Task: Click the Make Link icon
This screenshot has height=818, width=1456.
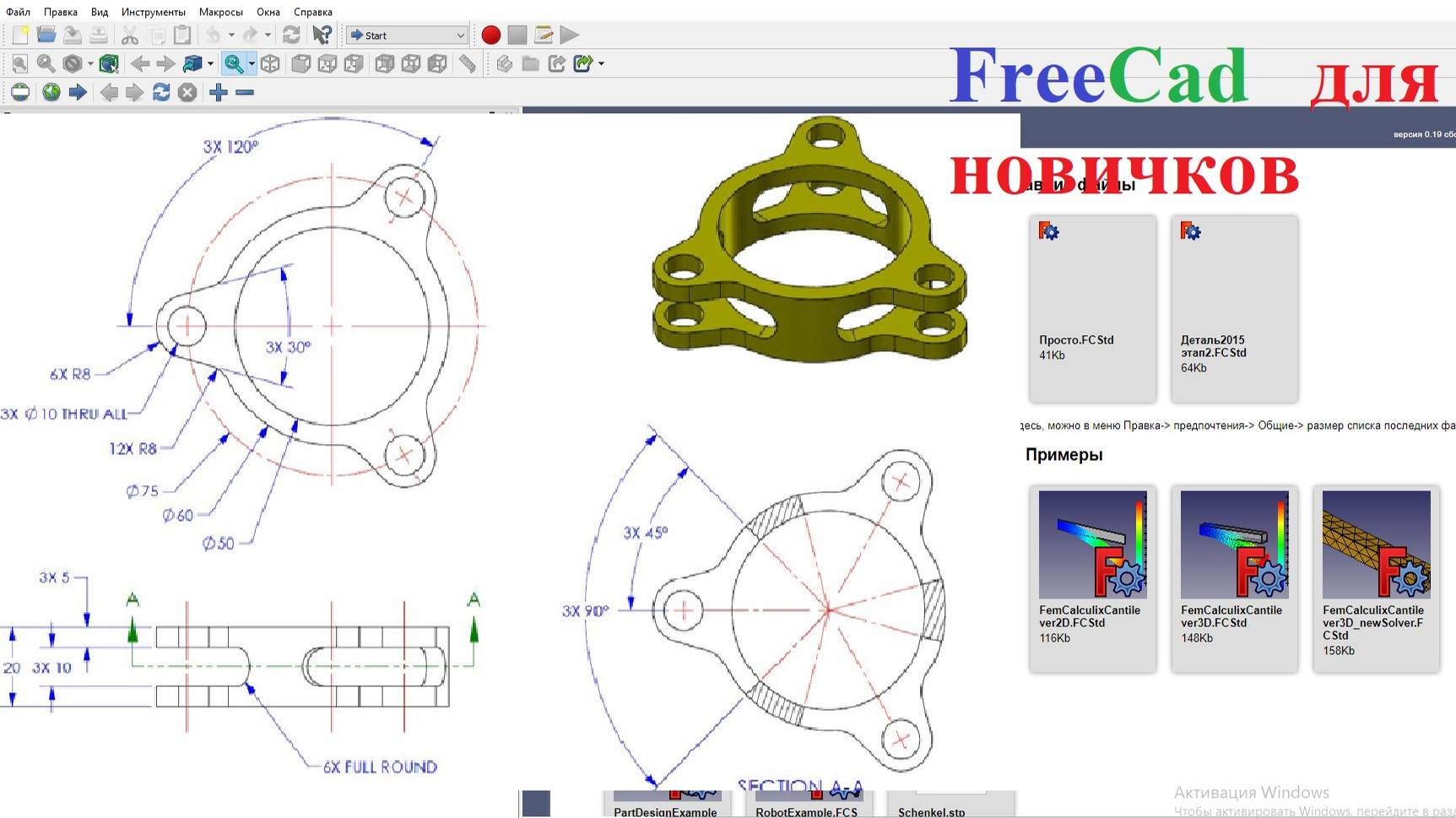Action: tap(556, 64)
